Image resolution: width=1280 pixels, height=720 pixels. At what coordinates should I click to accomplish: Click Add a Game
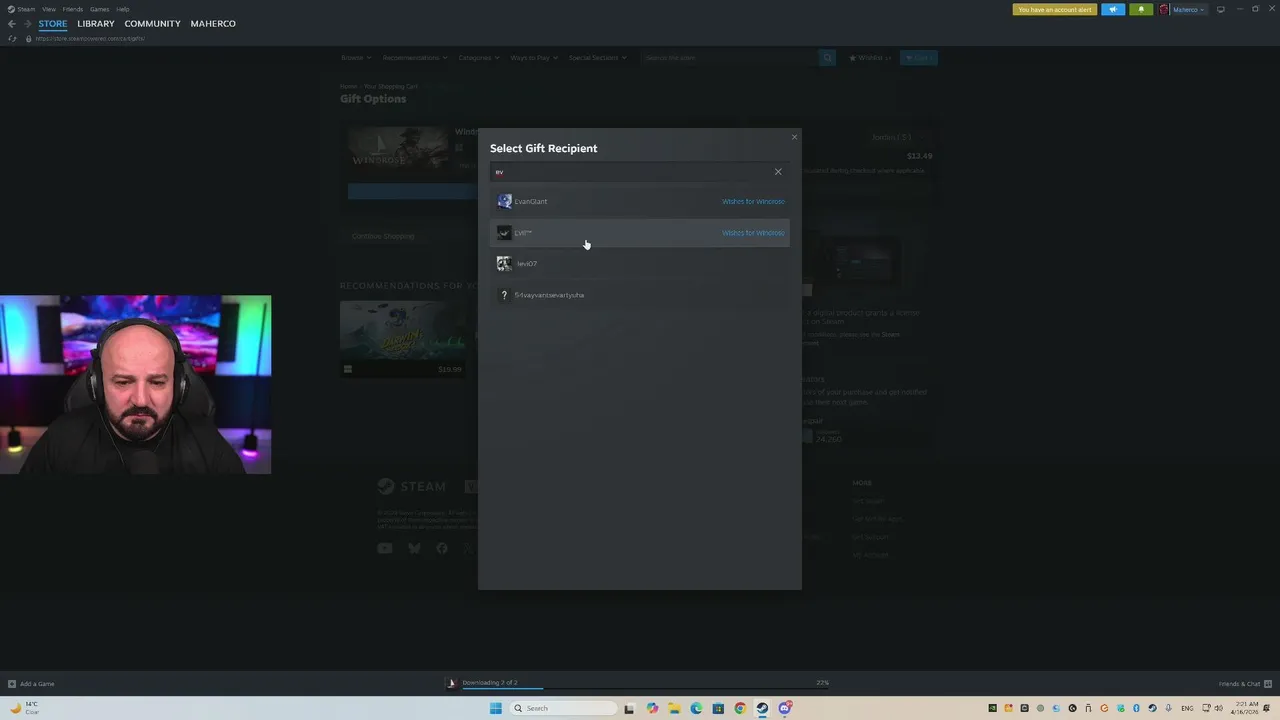[31, 684]
